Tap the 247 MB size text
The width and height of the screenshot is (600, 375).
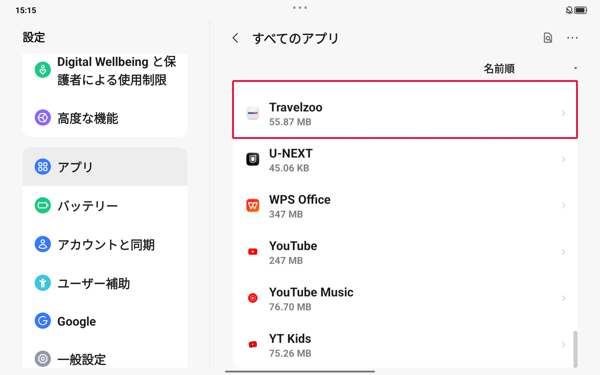pos(286,261)
